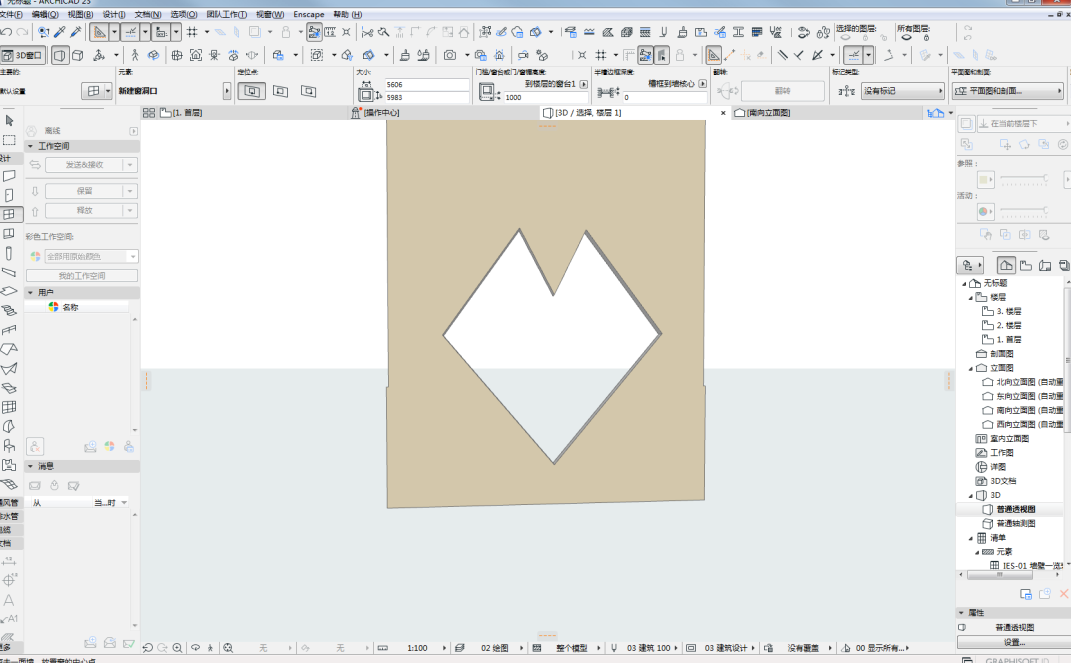Click the Undo arrow icon
The image size is (1071, 663).
[6, 31]
